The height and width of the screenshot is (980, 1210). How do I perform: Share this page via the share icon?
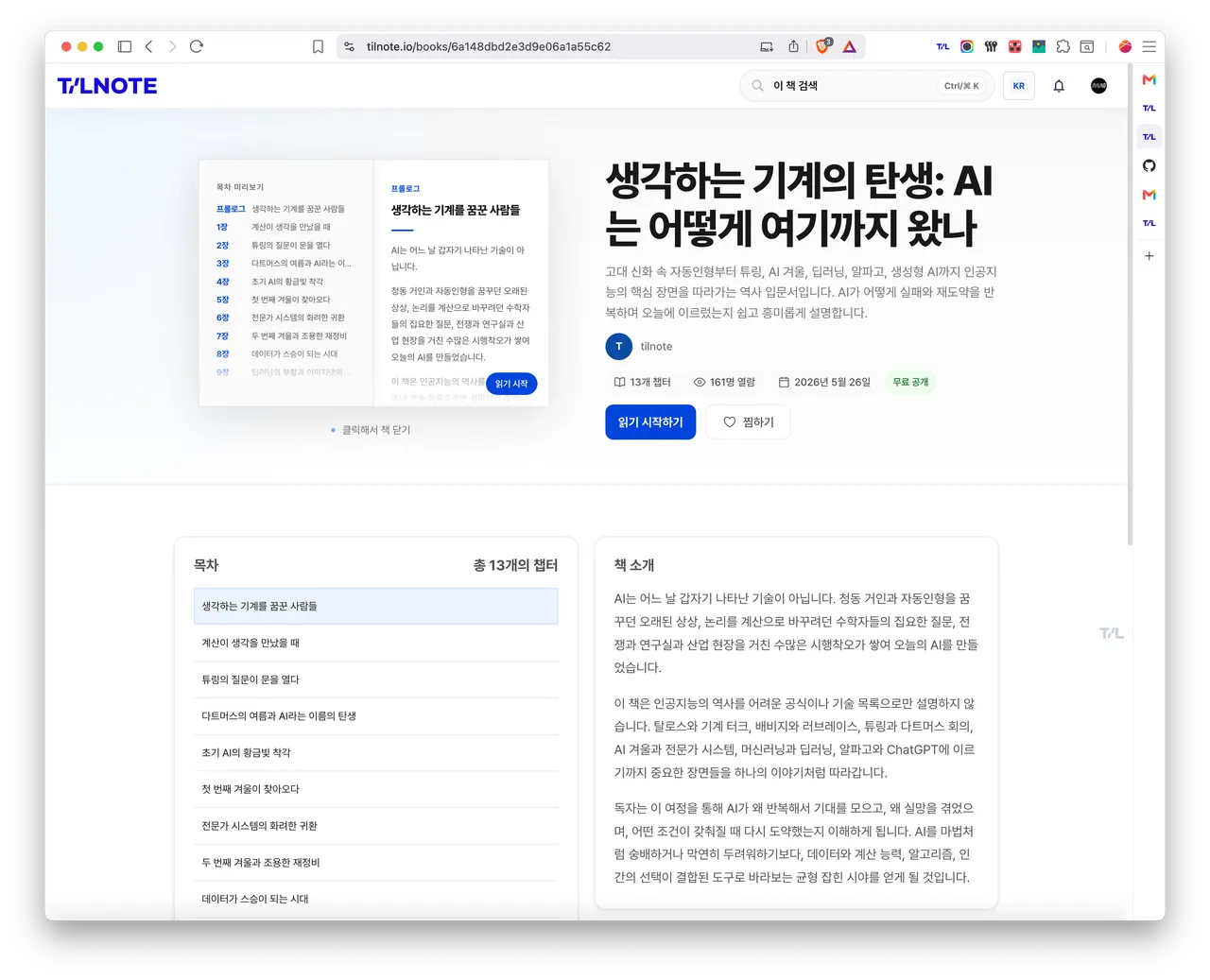click(x=793, y=46)
